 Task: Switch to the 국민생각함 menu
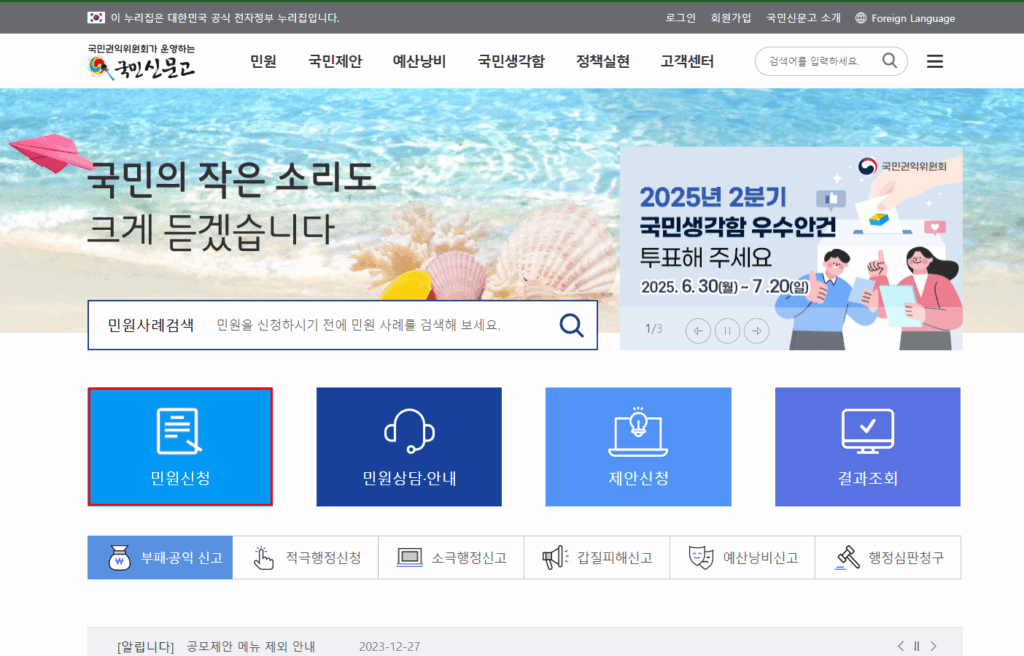point(511,60)
